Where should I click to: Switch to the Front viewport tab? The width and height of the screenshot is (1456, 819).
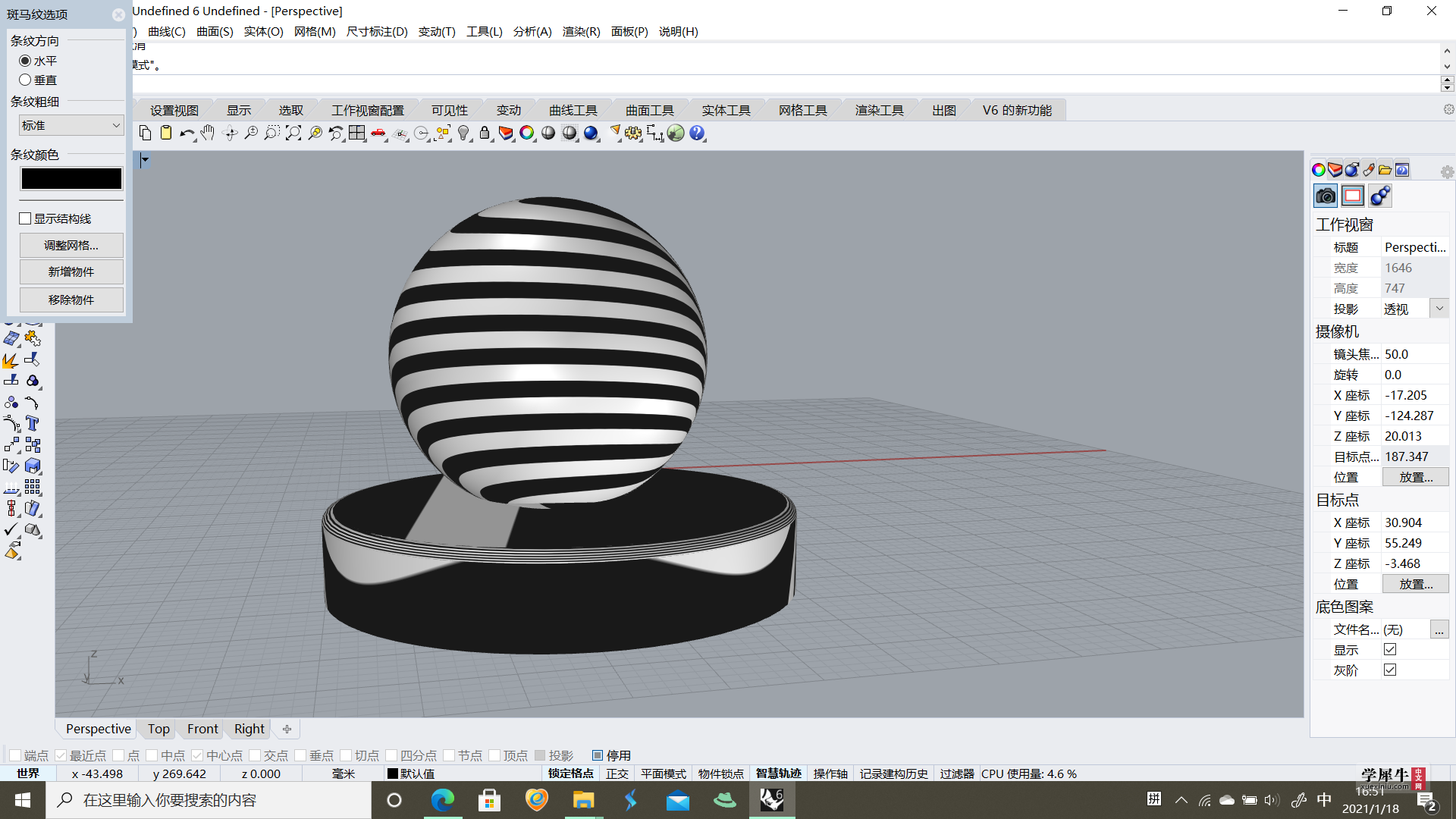point(202,729)
